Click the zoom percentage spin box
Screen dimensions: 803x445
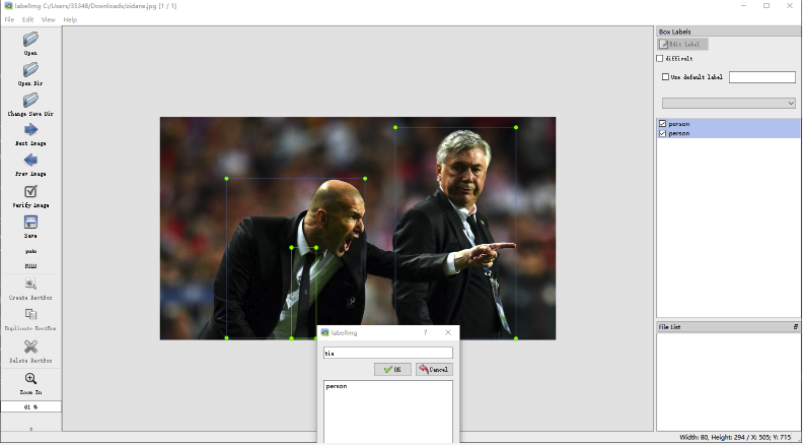pyautogui.click(x=31, y=407)
